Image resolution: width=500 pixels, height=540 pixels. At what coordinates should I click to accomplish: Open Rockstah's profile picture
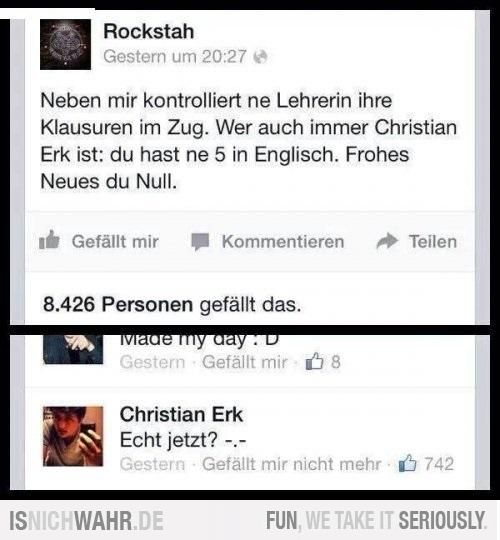pyautogui.click(x=65, y=44)
